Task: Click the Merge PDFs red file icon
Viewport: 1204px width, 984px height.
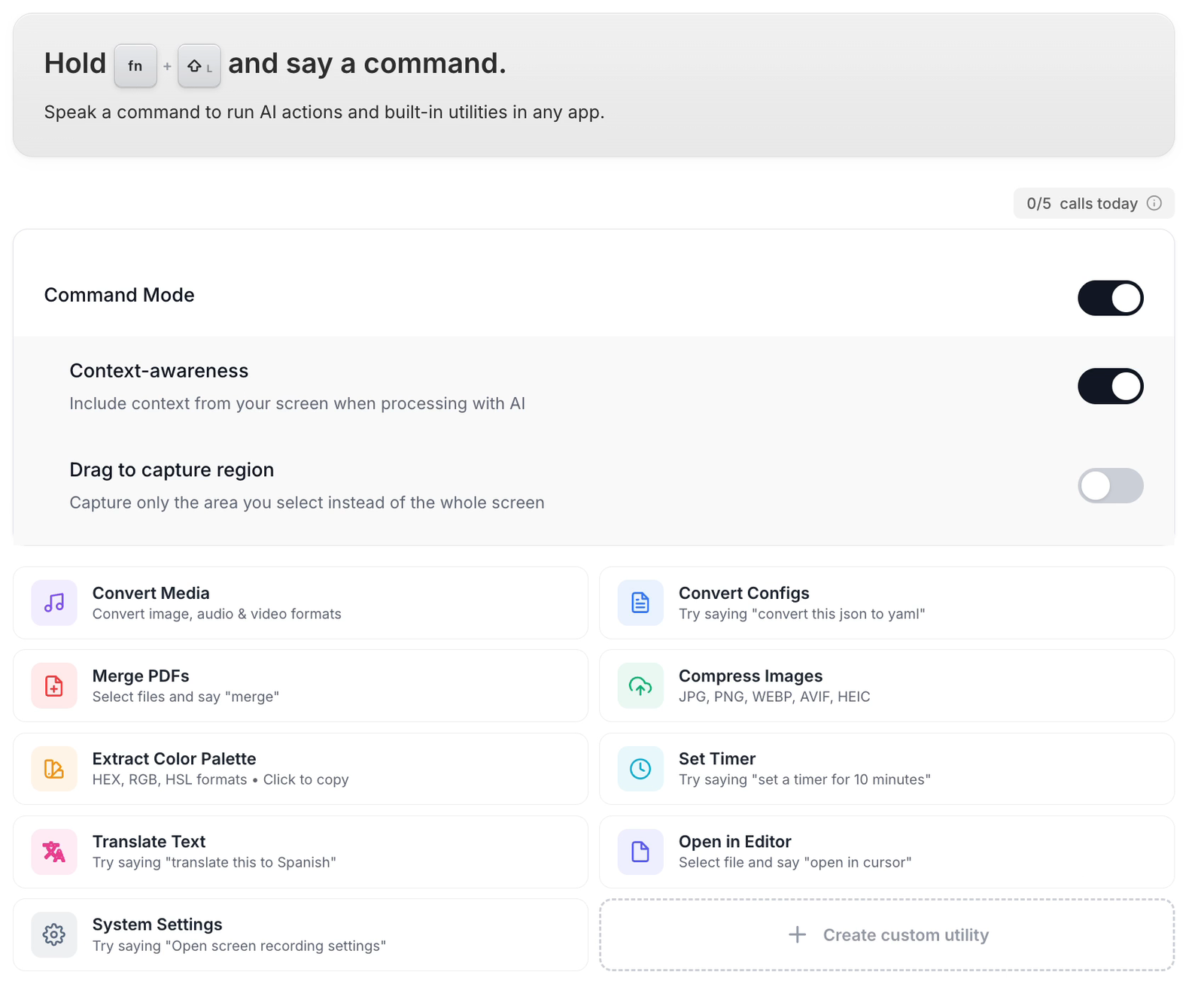Action: 54,685
